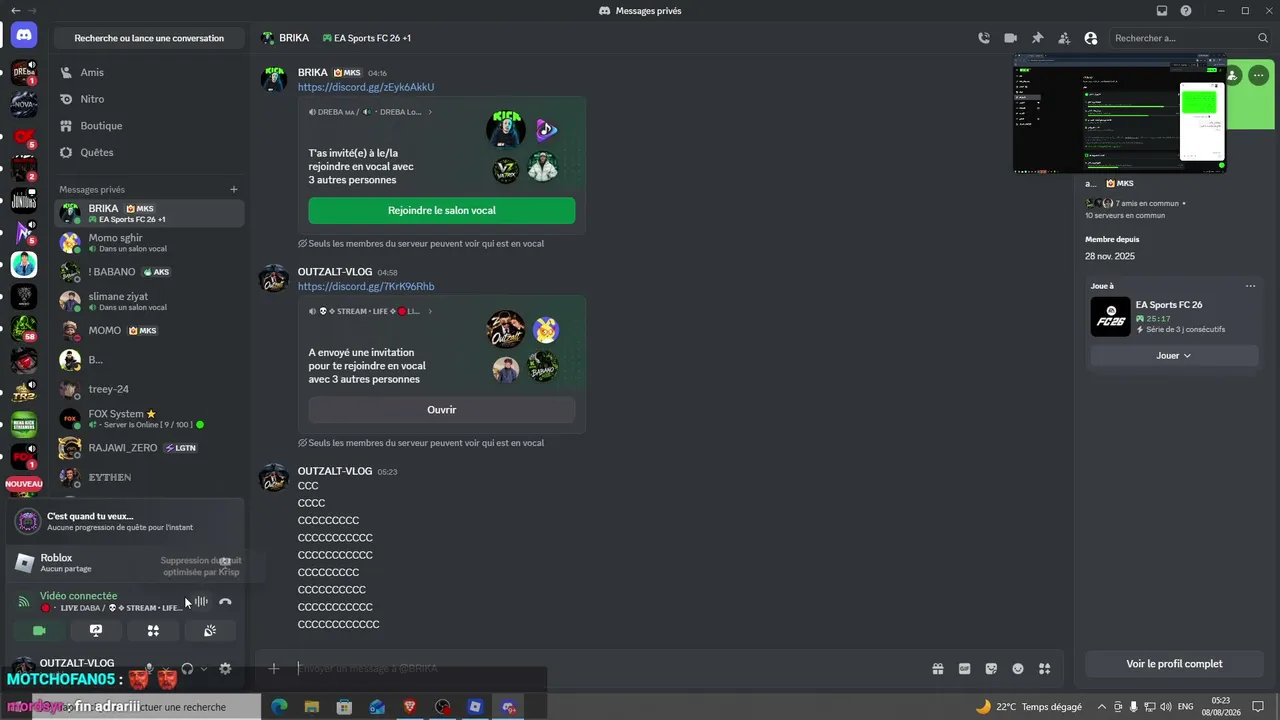Open audio output options chevron

click(x=204, y=669)
